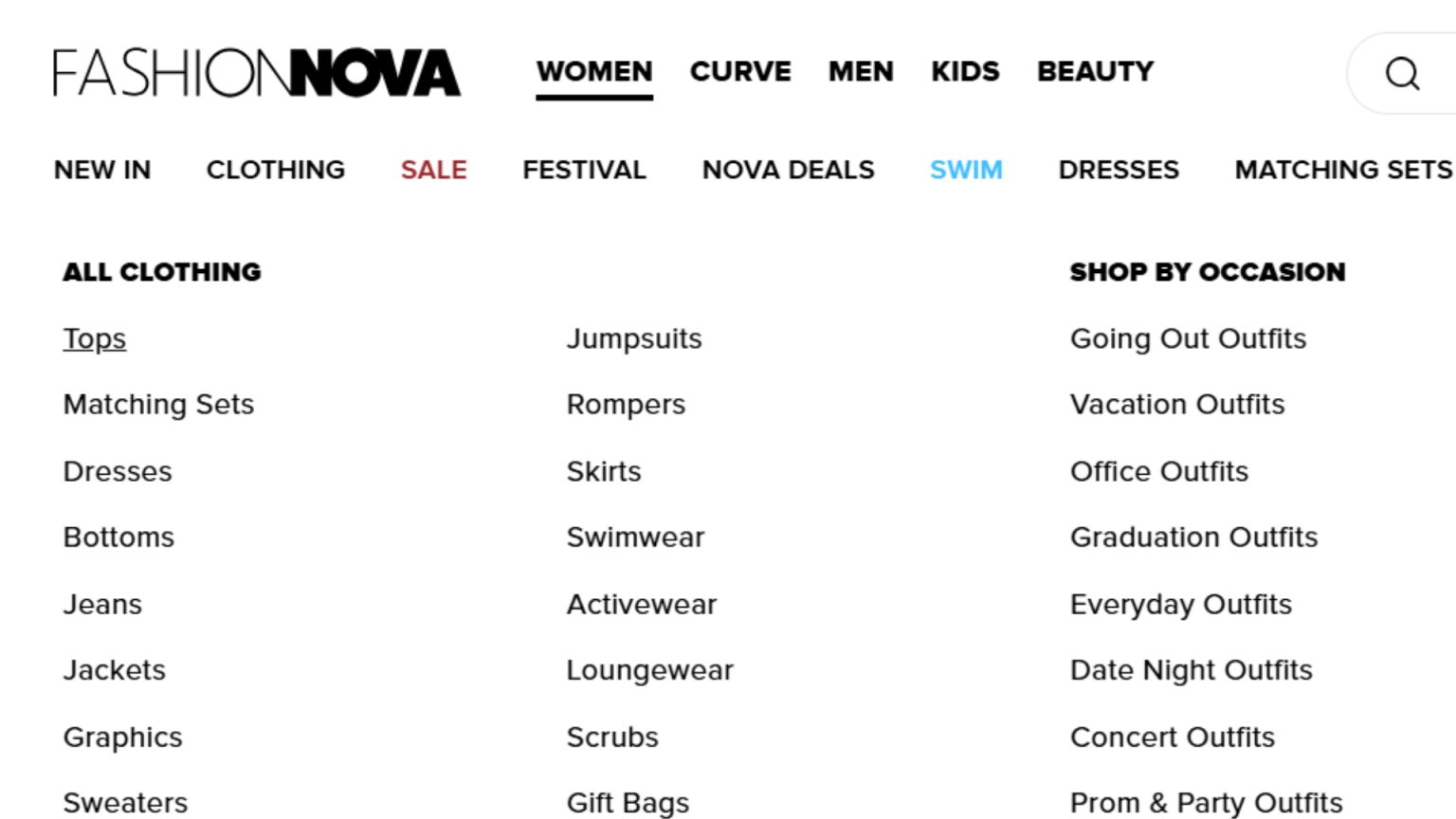The height and width of the screenshot is (819, 1456).
Task: Open NOVA DEALS
Action: 788,170
